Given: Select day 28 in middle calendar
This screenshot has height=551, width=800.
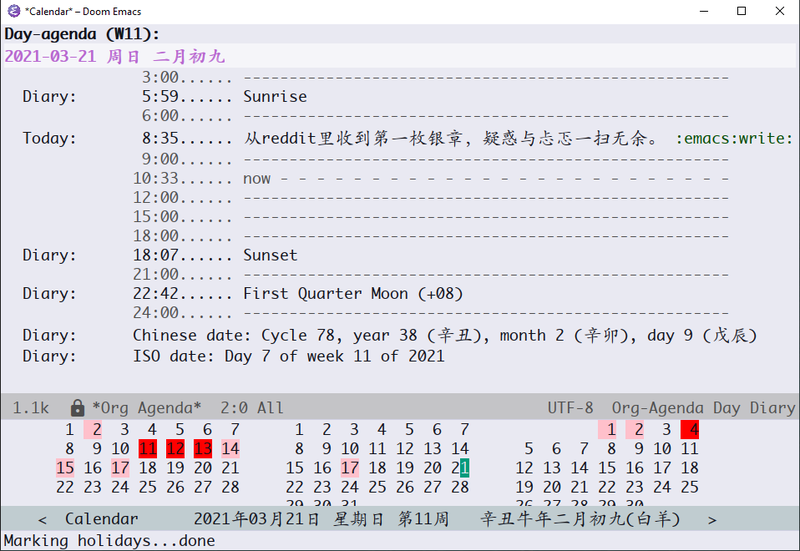Looking at the screenshot, I should (x=460, y=487).
